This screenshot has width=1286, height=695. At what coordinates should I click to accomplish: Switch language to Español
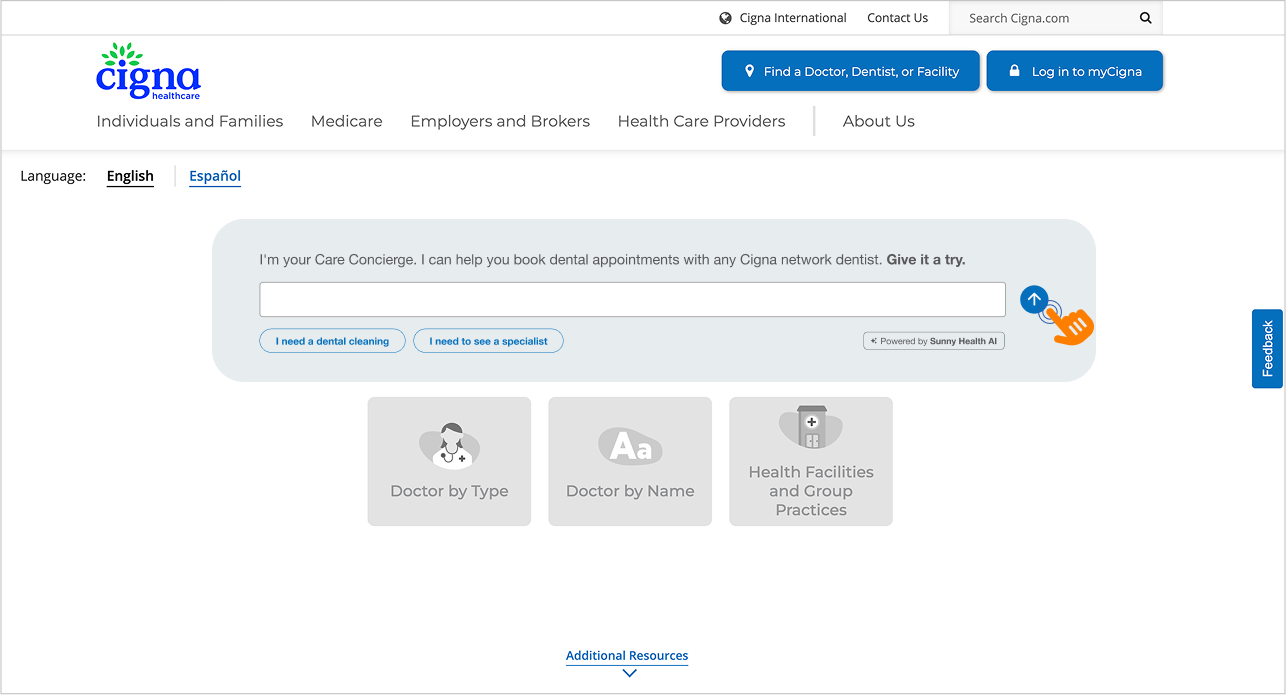point(215,176)
